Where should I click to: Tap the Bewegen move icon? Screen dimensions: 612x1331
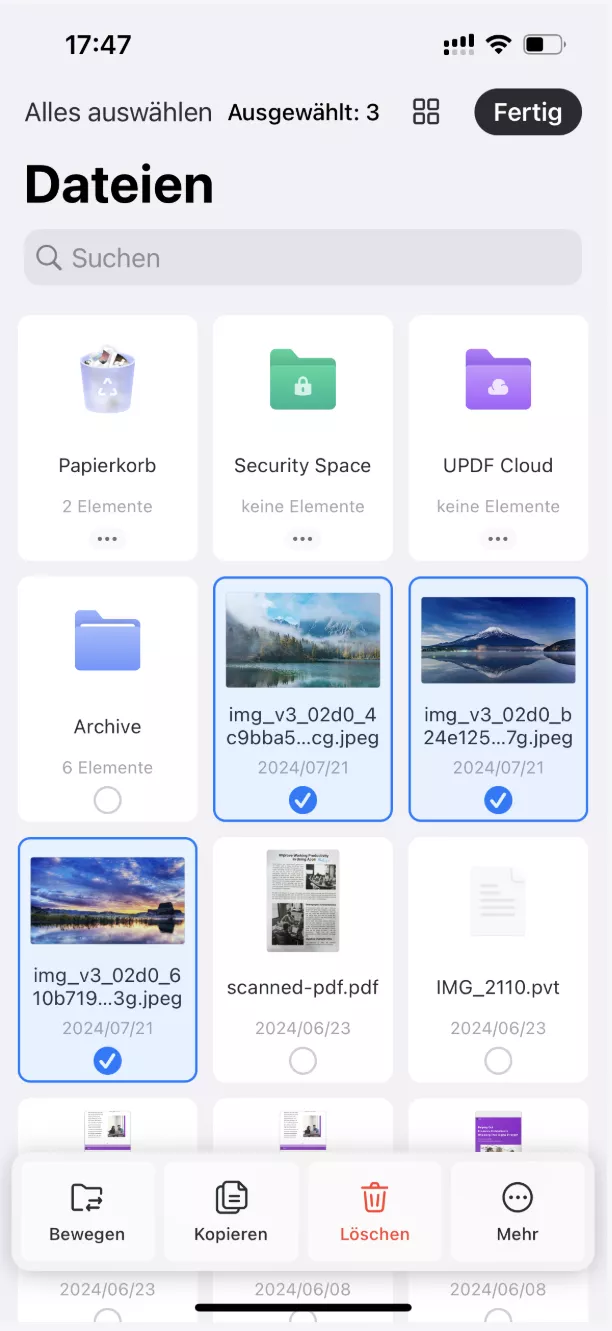tap(87, 1196)
